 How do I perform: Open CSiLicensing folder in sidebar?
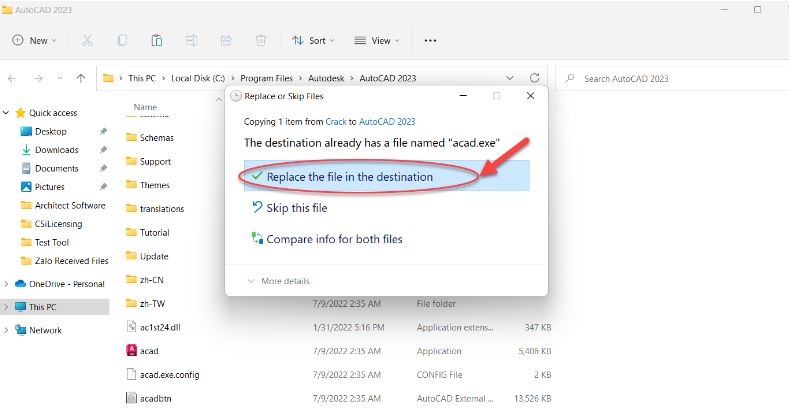58,224
